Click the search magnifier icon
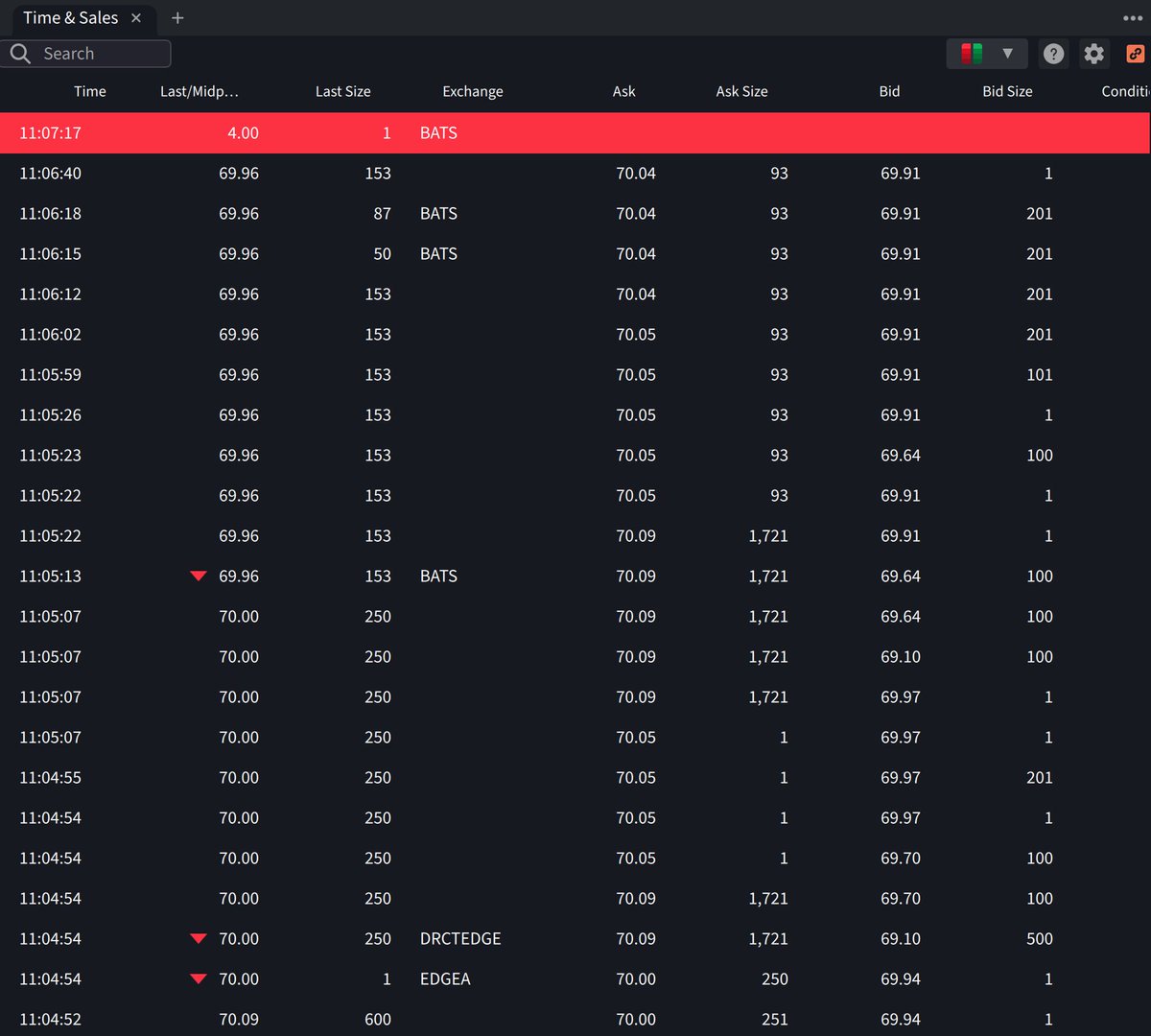The height and width of the screenshot is (1036, 1151). point(20,54)
